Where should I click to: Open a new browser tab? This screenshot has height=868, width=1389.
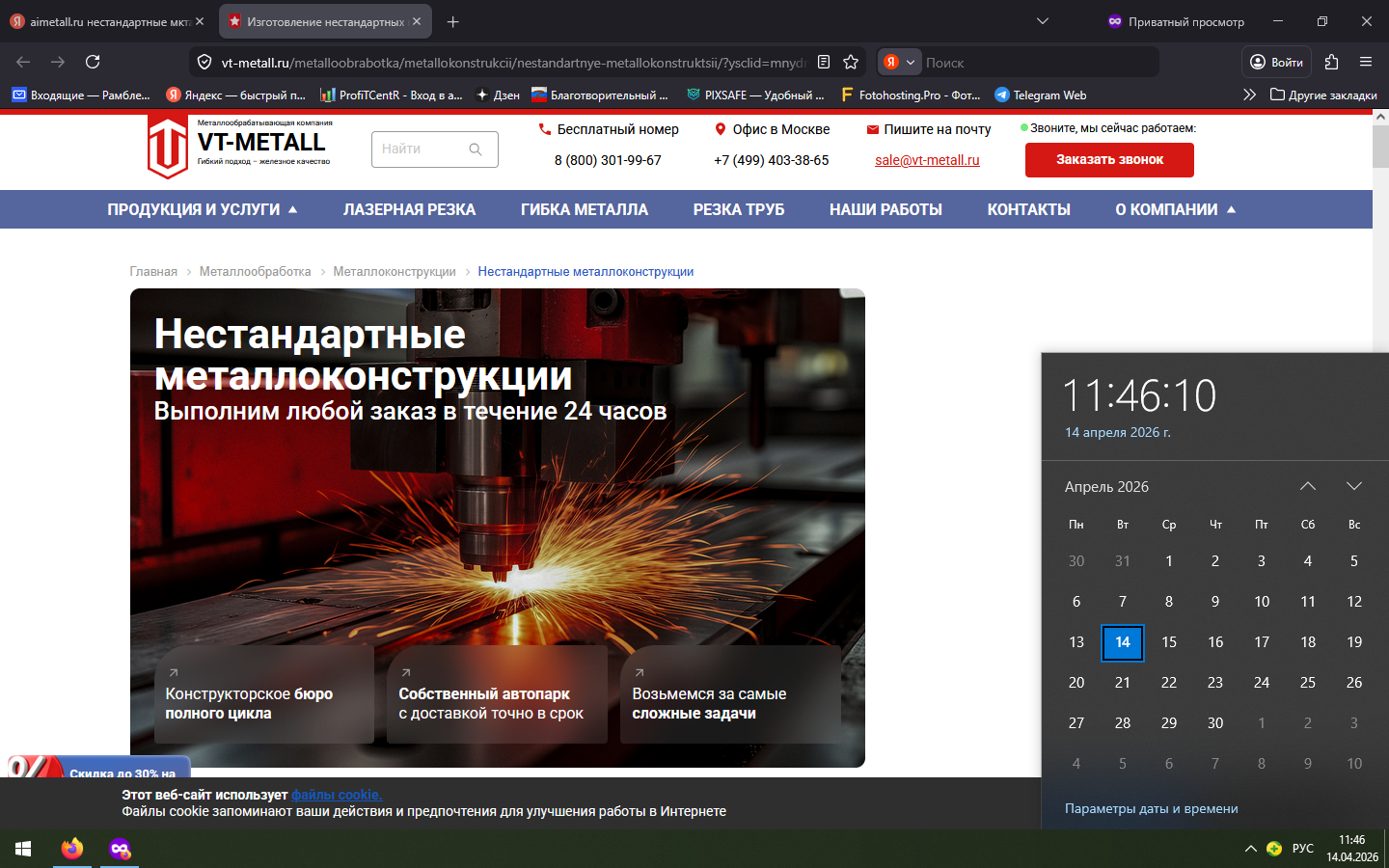[453, 21]
